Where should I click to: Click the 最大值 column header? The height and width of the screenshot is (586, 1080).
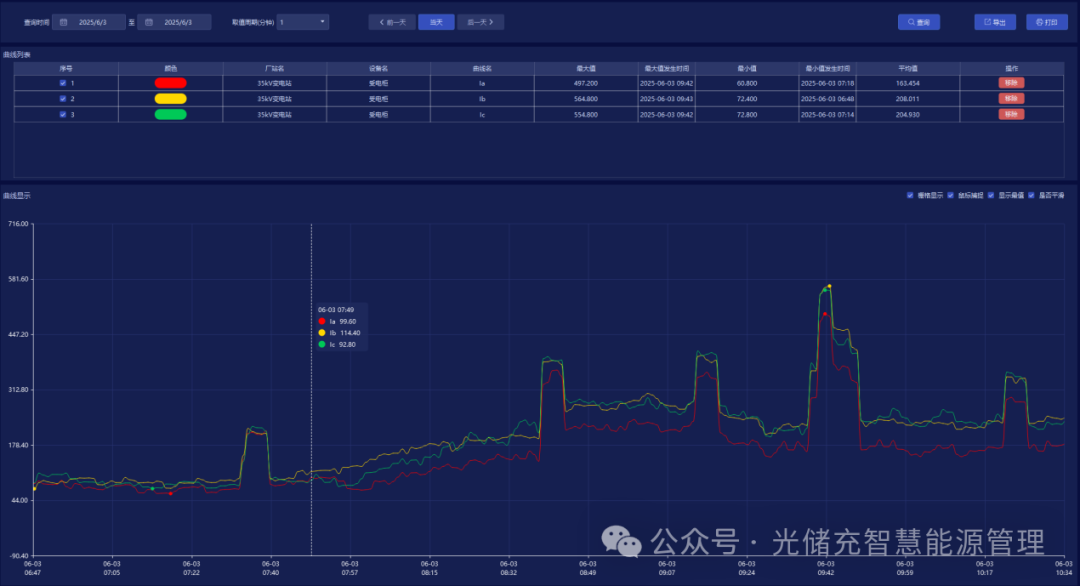[x=586, y=68]
